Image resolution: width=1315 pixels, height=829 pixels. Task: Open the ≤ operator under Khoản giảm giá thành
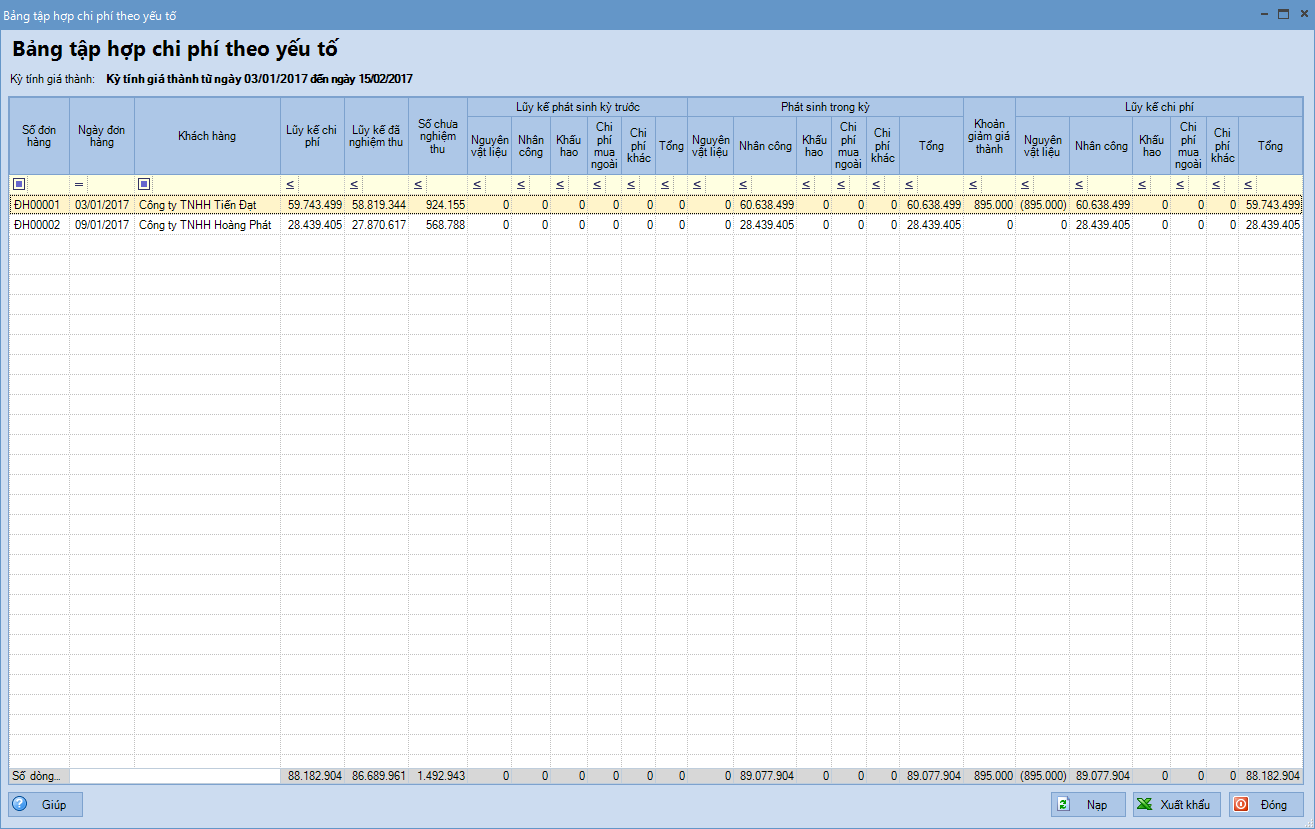[x=972, y=184]
